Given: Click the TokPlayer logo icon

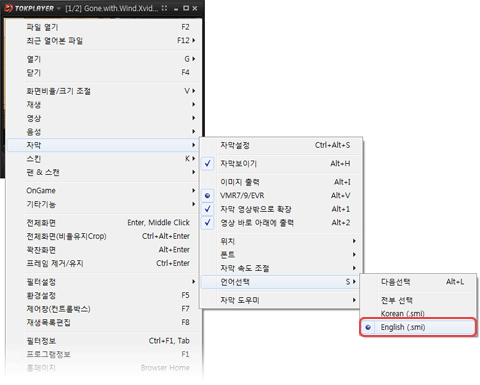Looking at the screenshot, I should [9, 8].
